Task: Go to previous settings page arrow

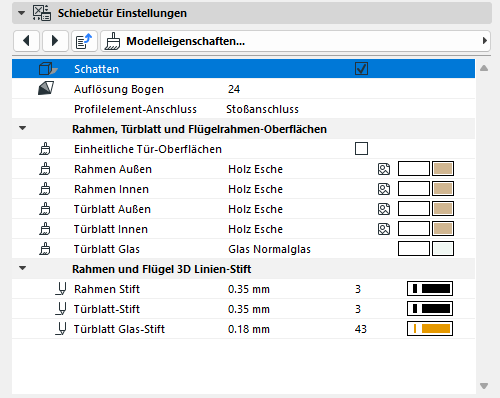Action: pos(27,41)
